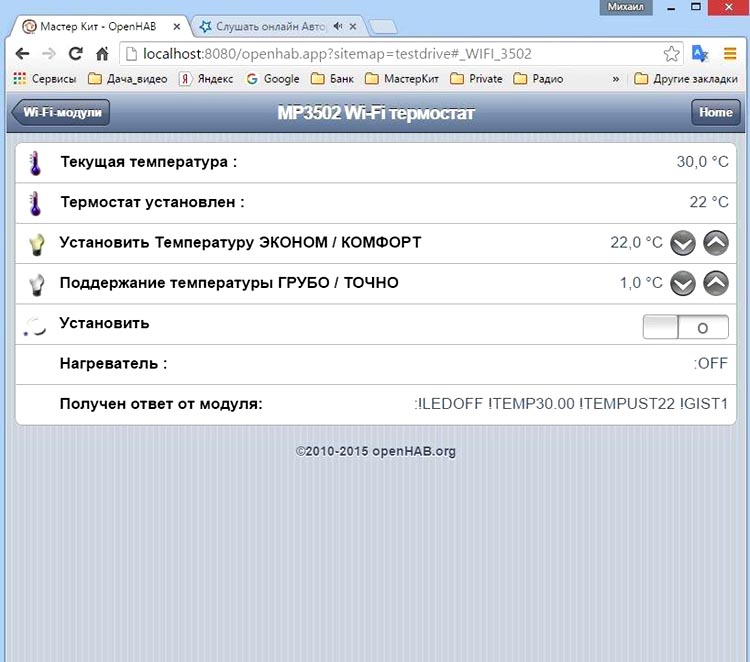Switch to Мастер Кит - OpenHAB tab

98,26
